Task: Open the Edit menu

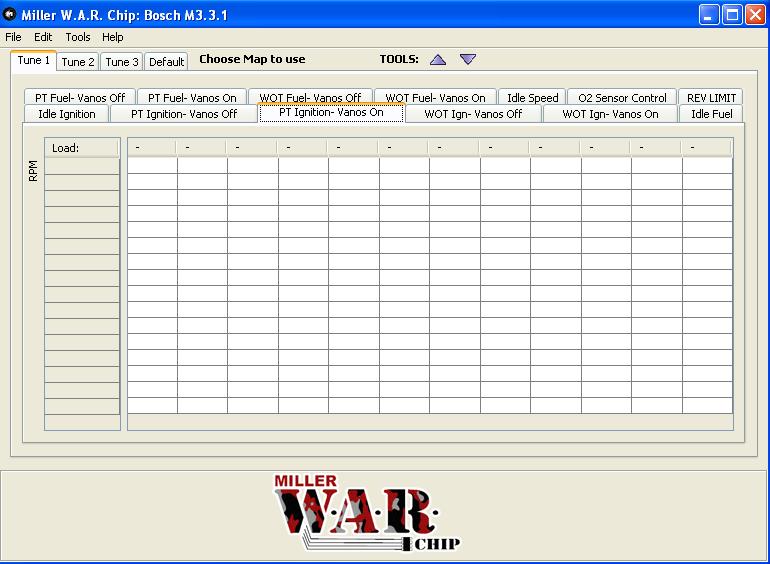Action: (x=43, y=37)
